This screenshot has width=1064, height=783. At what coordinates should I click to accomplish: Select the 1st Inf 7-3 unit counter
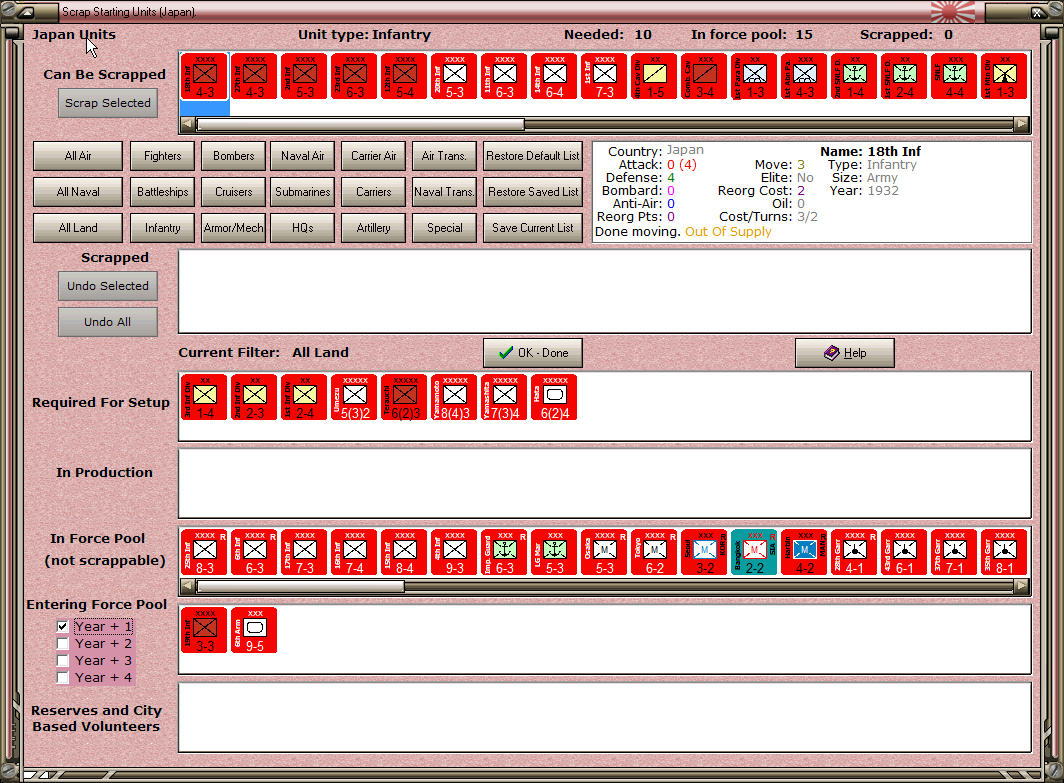(604, 76)
